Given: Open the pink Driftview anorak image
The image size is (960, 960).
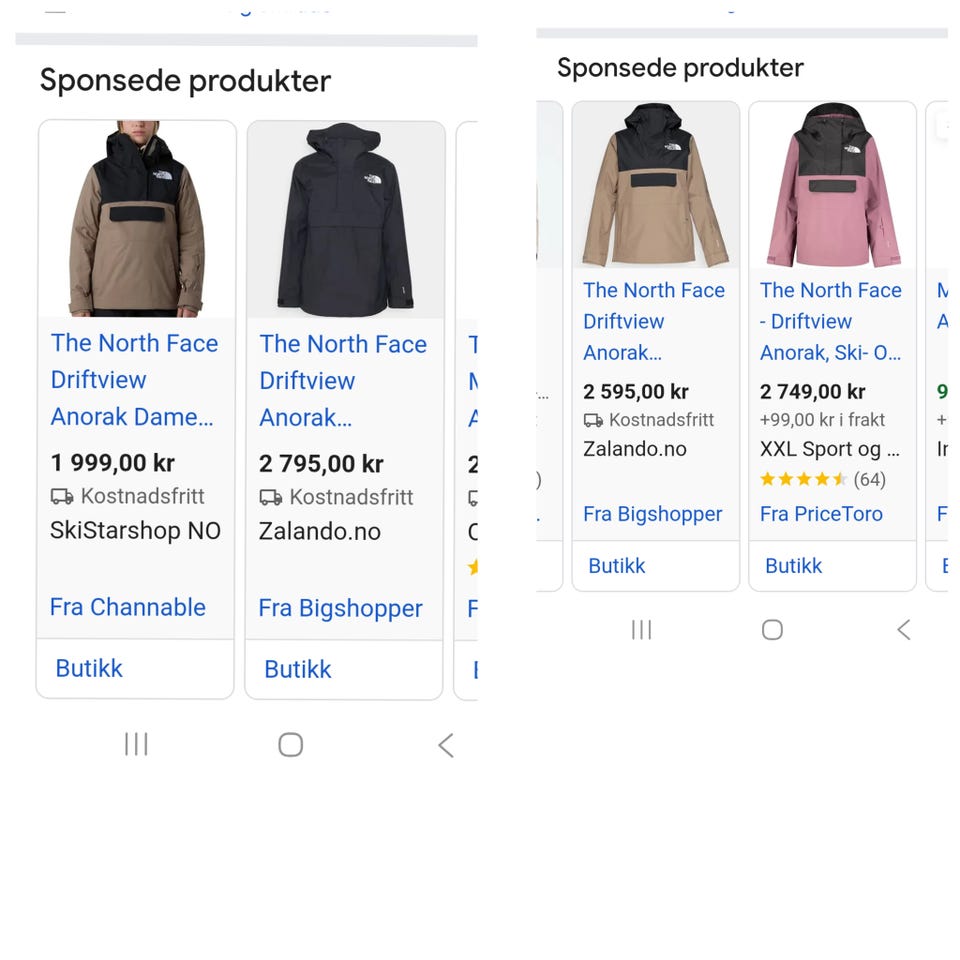Looking at the screenshot, I should 832,186.
